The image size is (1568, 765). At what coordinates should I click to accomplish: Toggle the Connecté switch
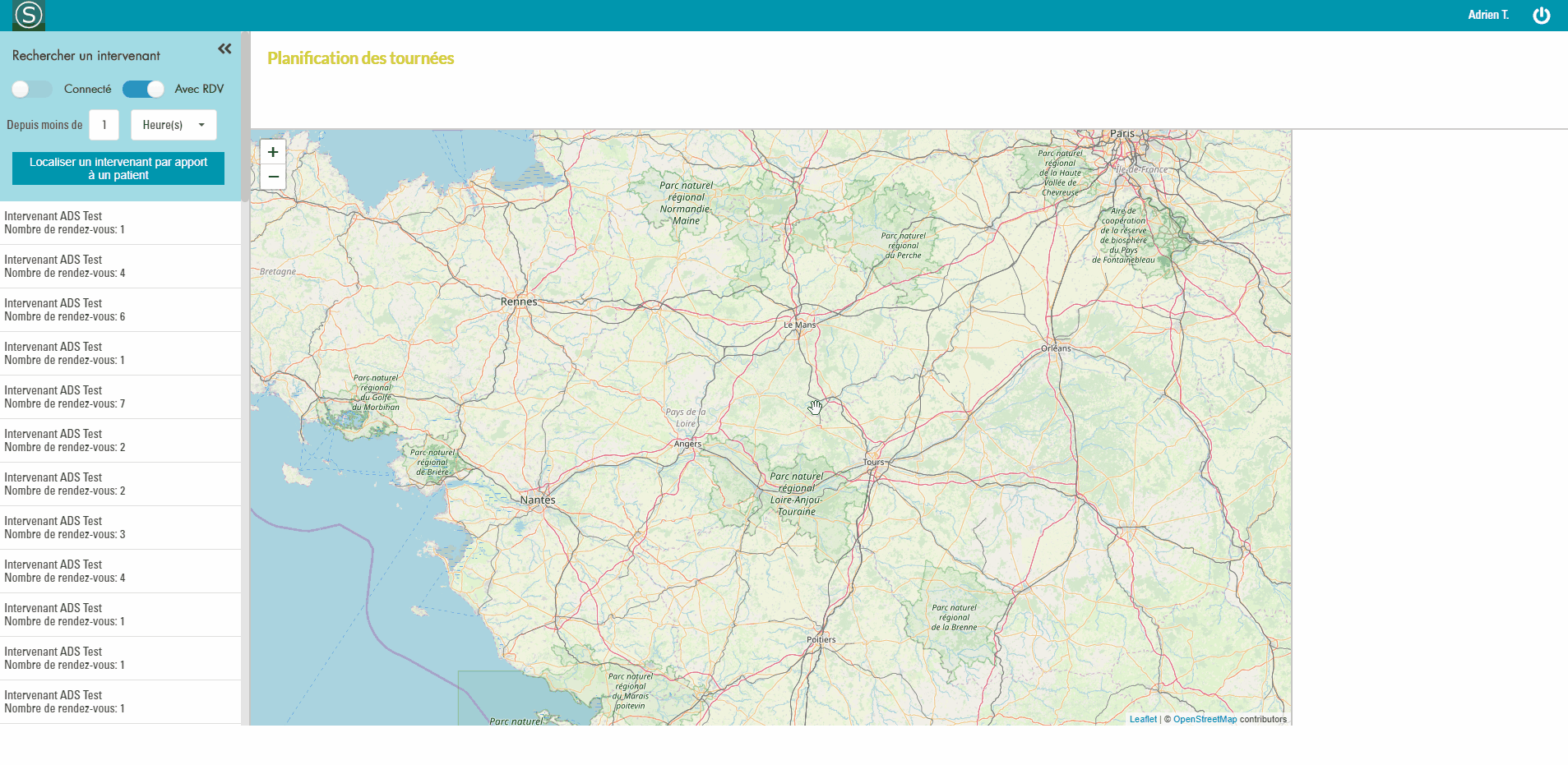(31, 89)
